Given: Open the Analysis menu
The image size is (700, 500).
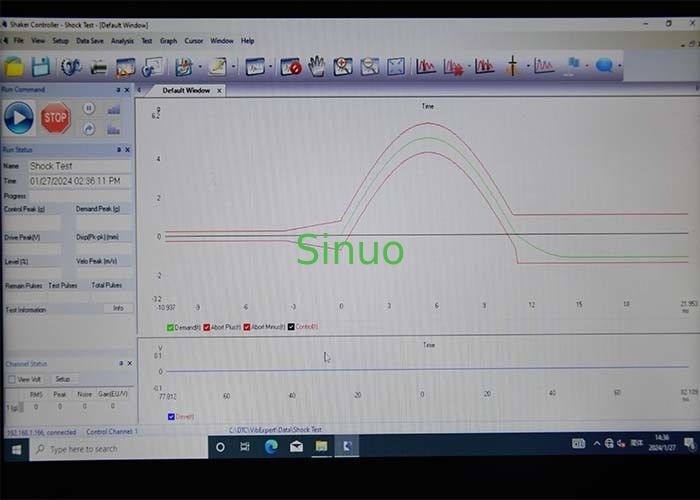Looking at the screenshot, I should [122, 41].
